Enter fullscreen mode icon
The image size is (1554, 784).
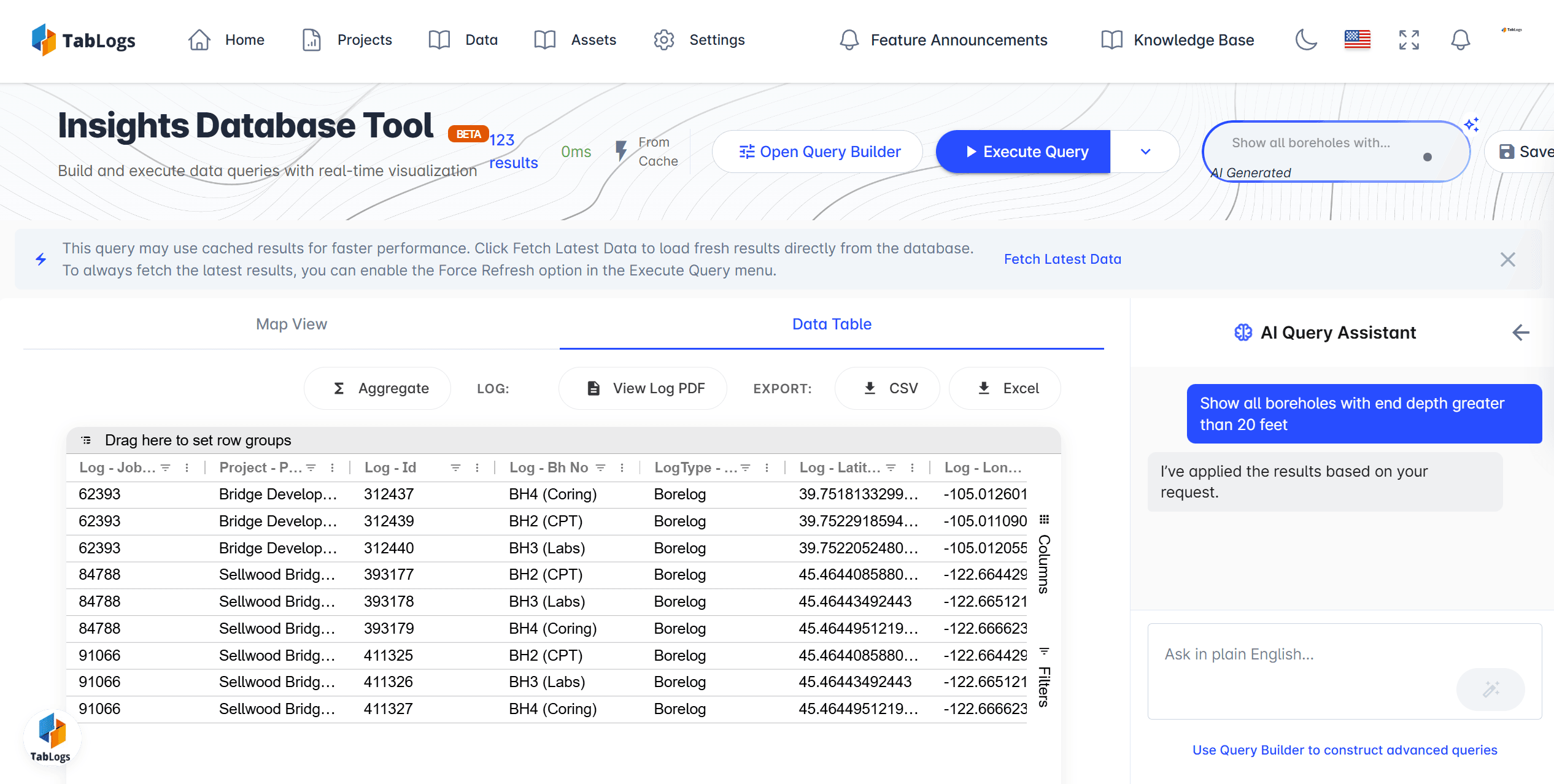1409,40
